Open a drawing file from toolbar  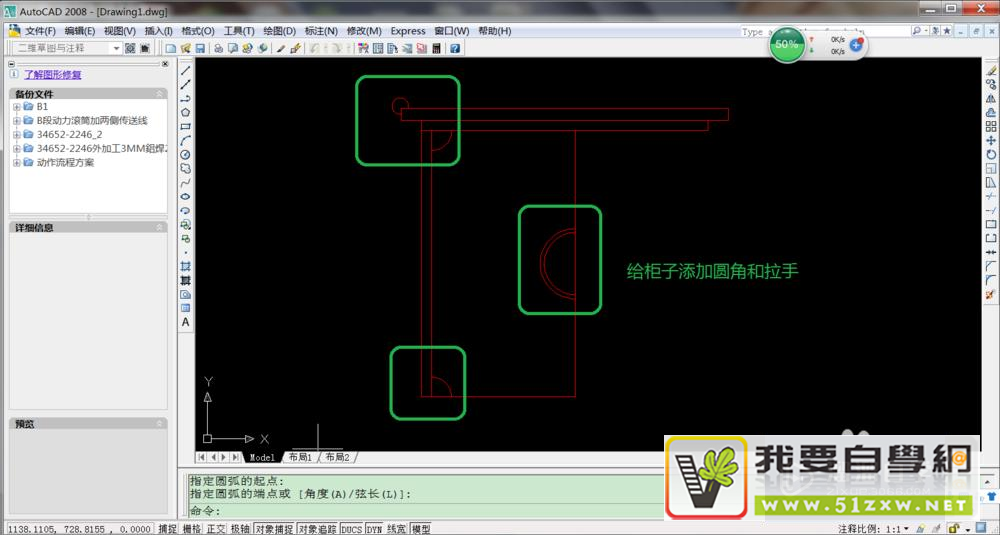coord(186,48)
